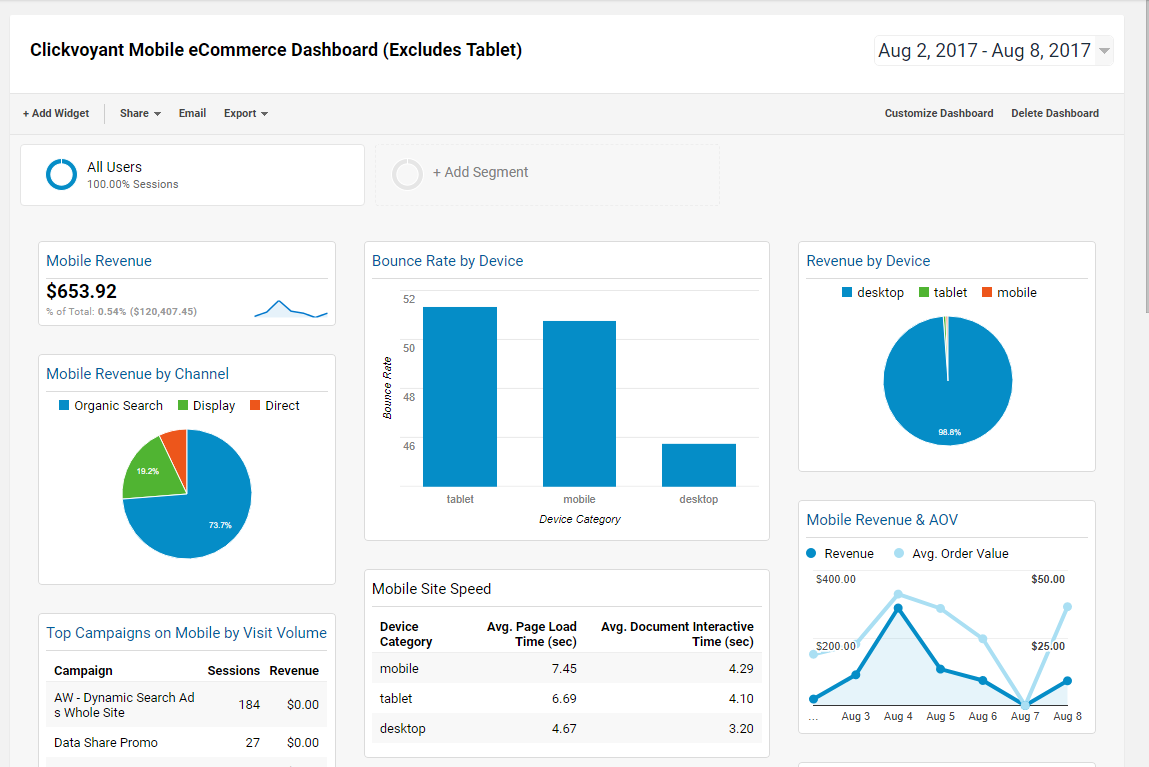The height and width of the screenshot is (767, 1149).
Task: Click the Aug 7 data point on line chart
Action: [x=1025, y=704]
